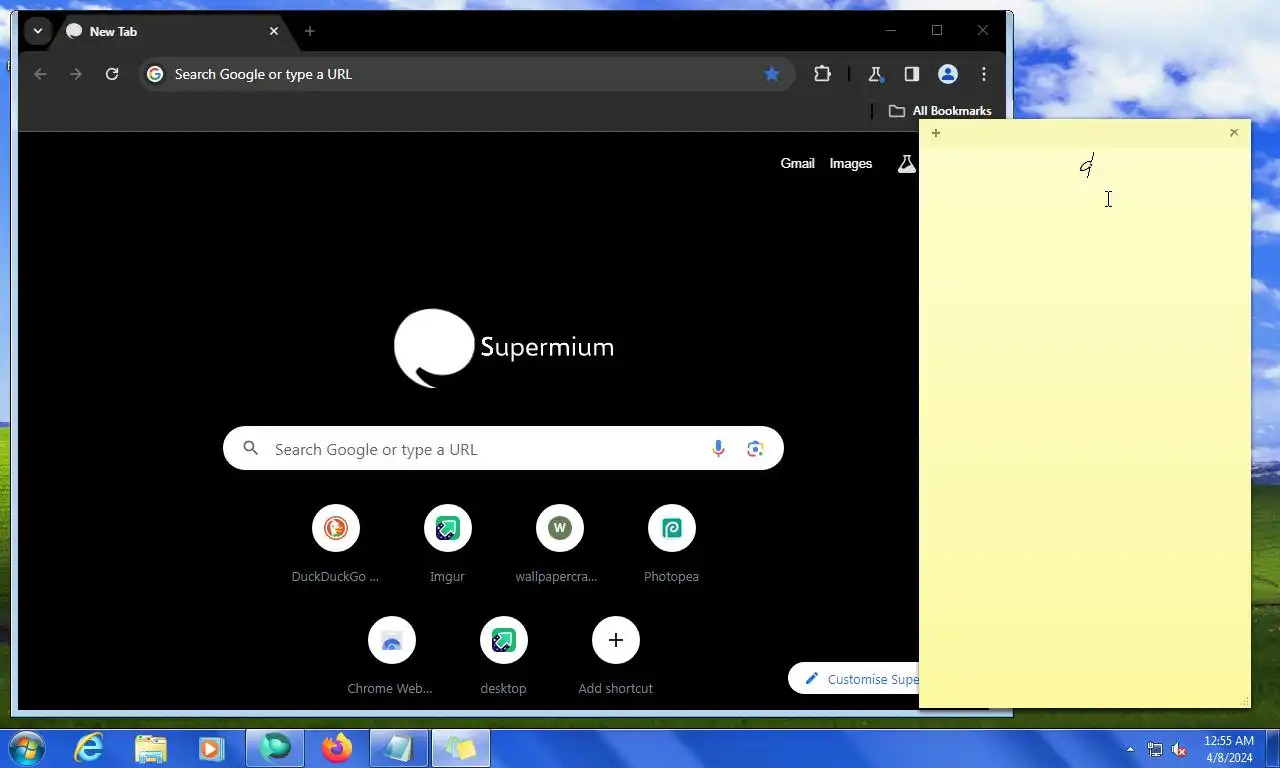Open the Extensions puzzle icon
1280x768 pixels.
822,74
